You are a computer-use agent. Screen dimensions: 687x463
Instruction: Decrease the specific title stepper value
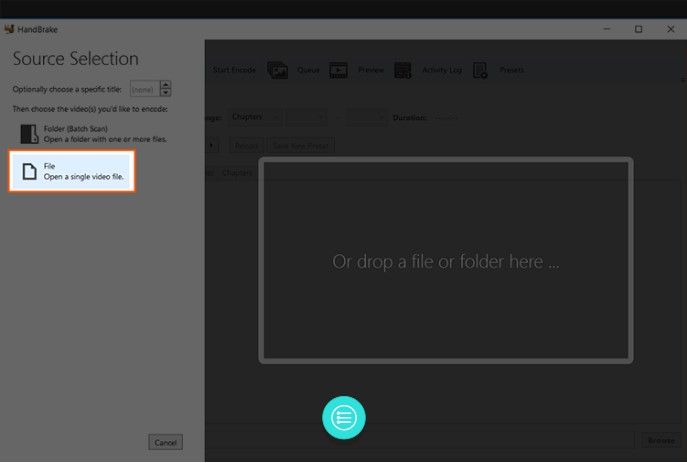(x=165, y=92)
